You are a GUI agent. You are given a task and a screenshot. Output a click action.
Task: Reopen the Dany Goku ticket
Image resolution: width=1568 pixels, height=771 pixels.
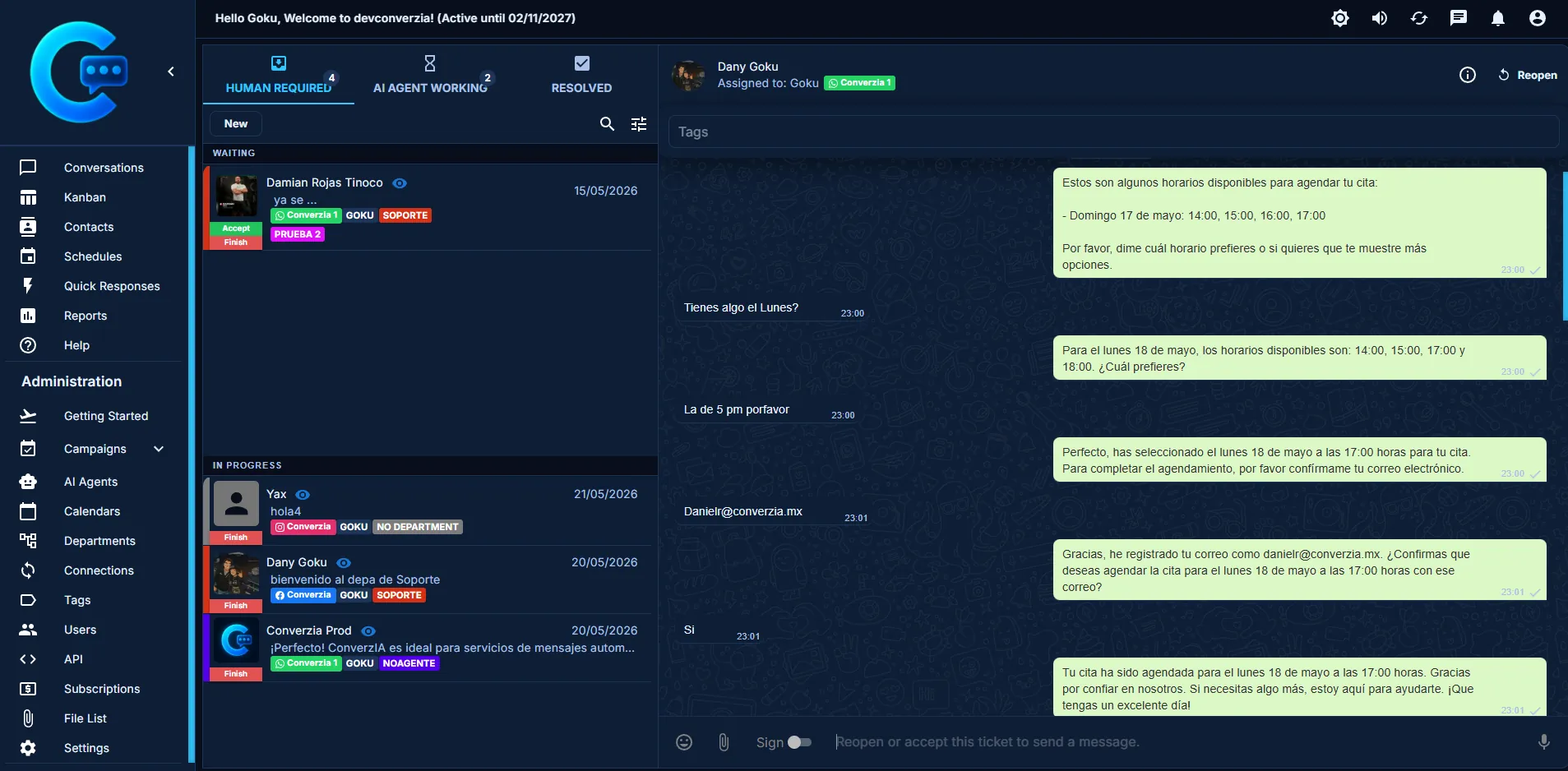(1528, 75)
